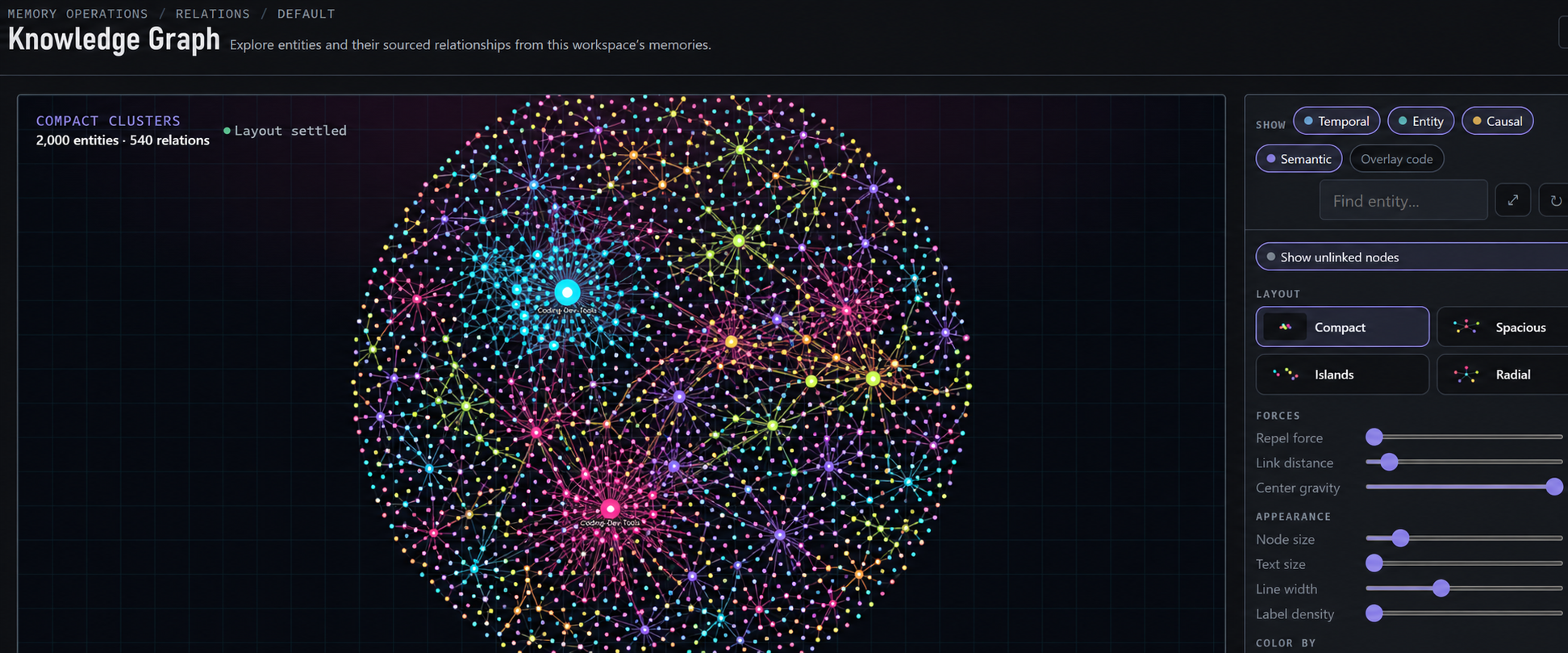Open Default breadcrumb link

[x=307, y=14]
